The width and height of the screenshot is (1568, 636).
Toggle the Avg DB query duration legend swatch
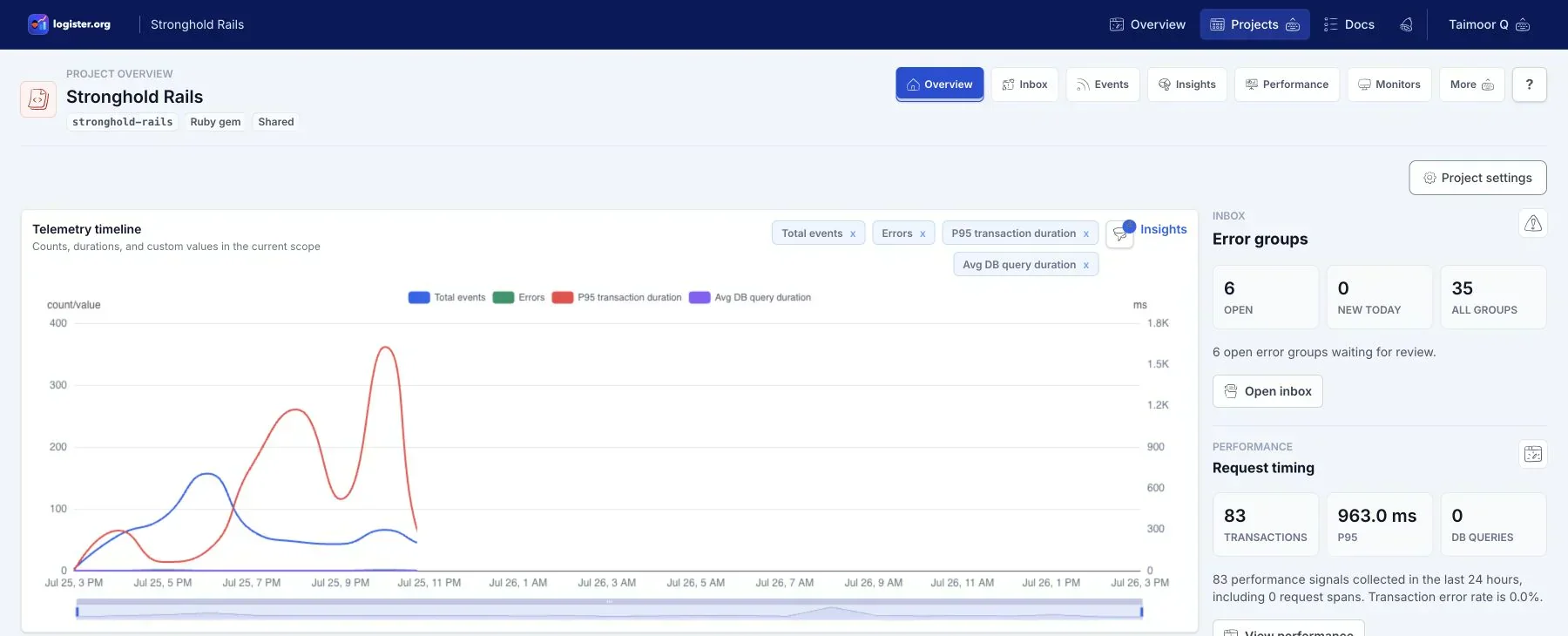click(700, 297)
